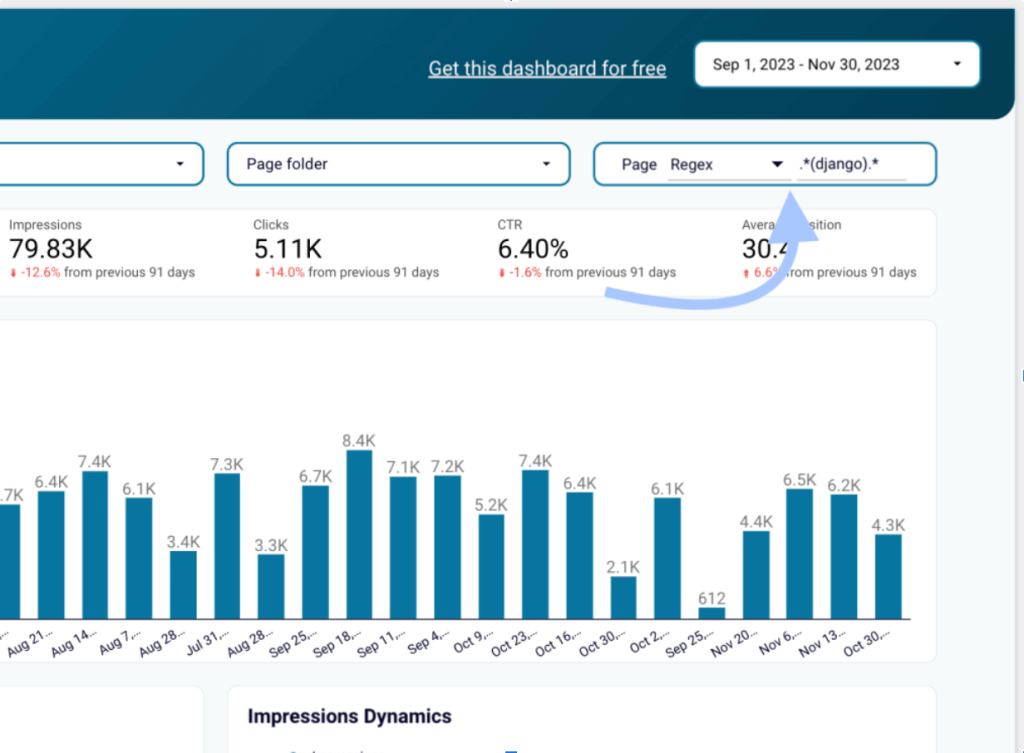Open the Regex match type dropdown
This screenshot has width=1024, height=753.
[x=726, y=165]
